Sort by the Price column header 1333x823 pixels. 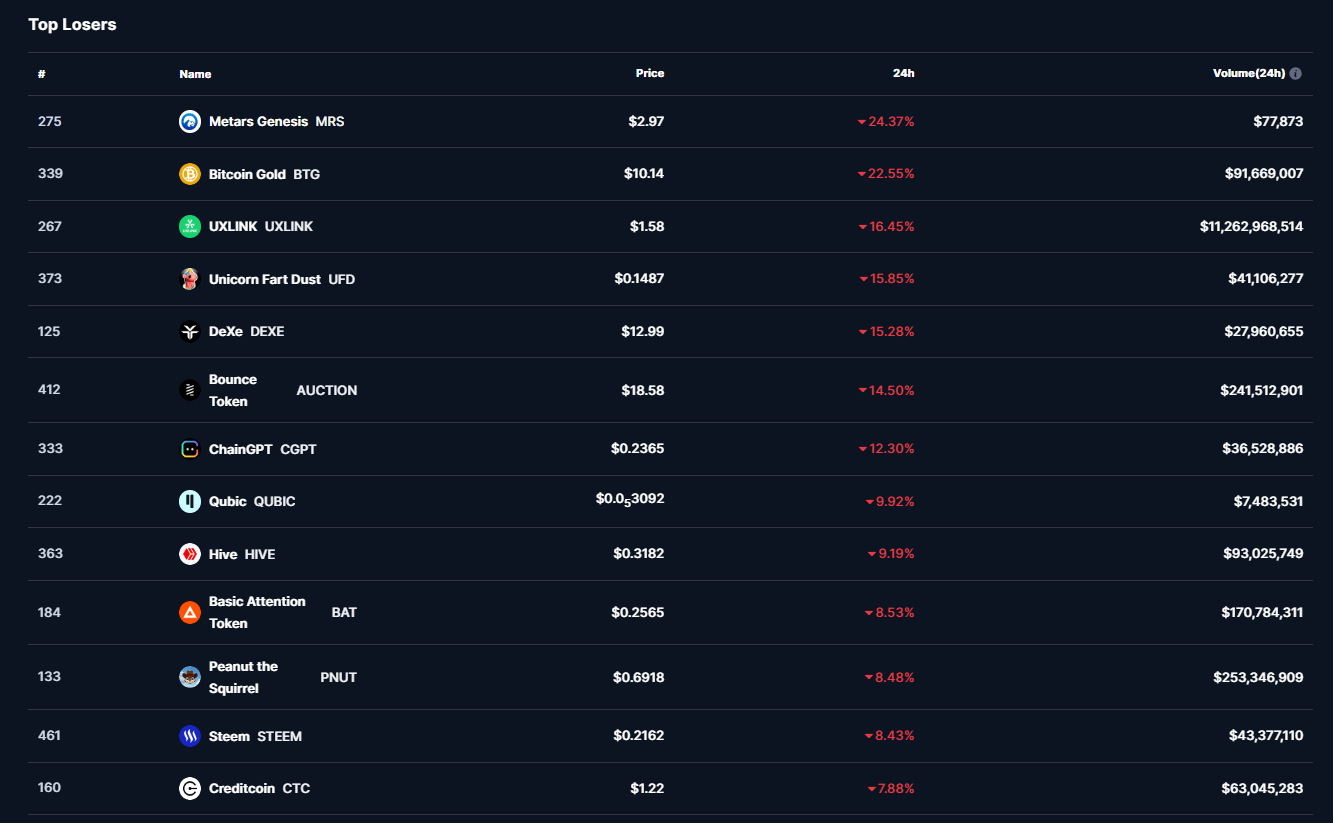click(649, 74)
